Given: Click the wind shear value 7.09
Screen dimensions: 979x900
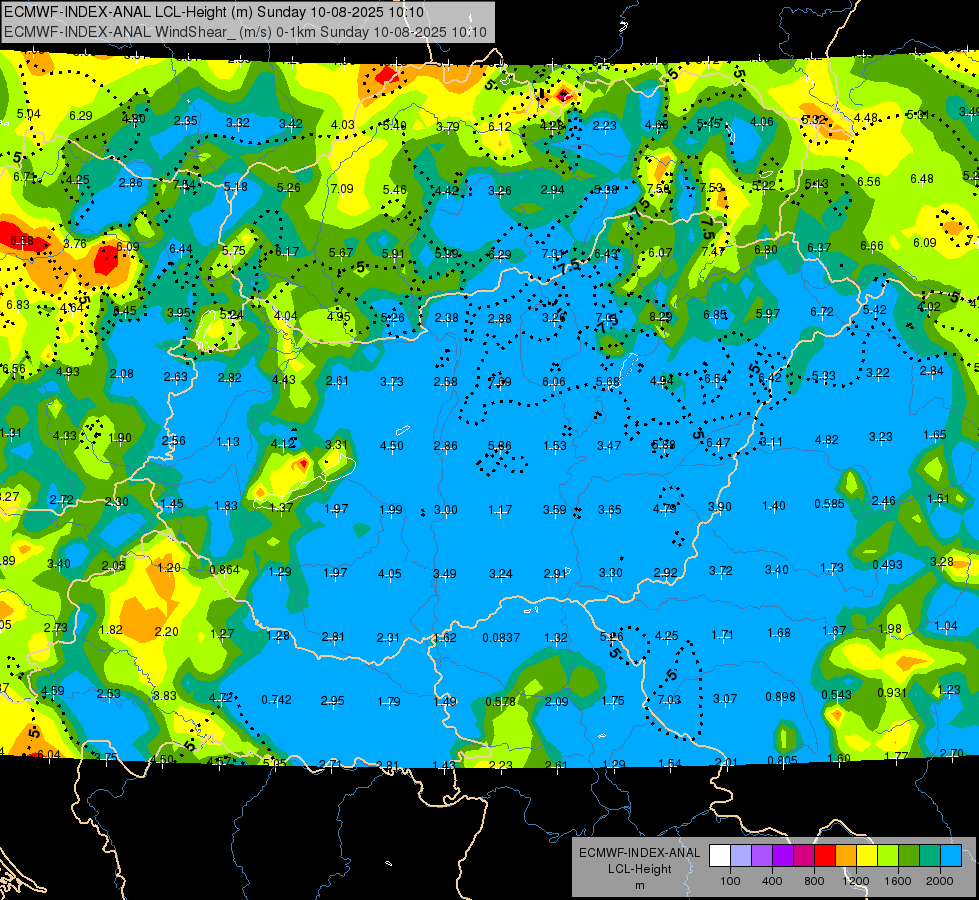Looking at the screenshot, I should pyautogui.click(x=342, y=188).
